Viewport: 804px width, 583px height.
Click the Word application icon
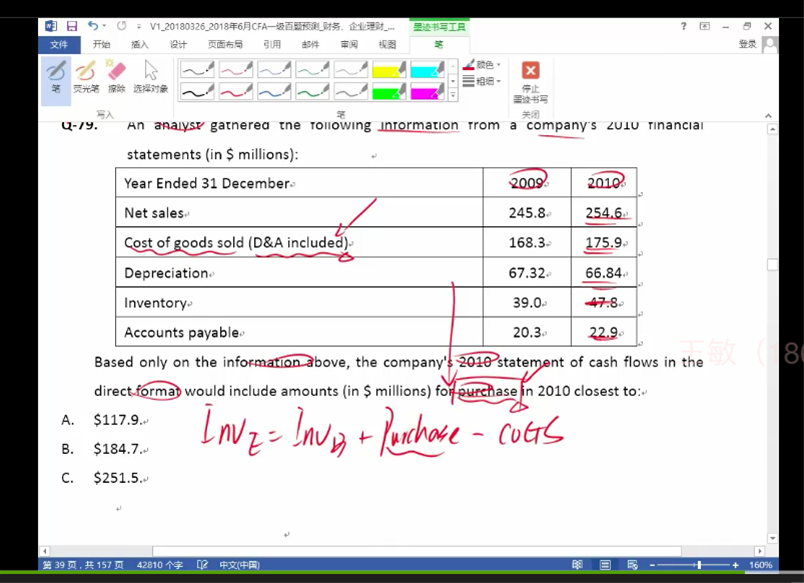(51, 26)
